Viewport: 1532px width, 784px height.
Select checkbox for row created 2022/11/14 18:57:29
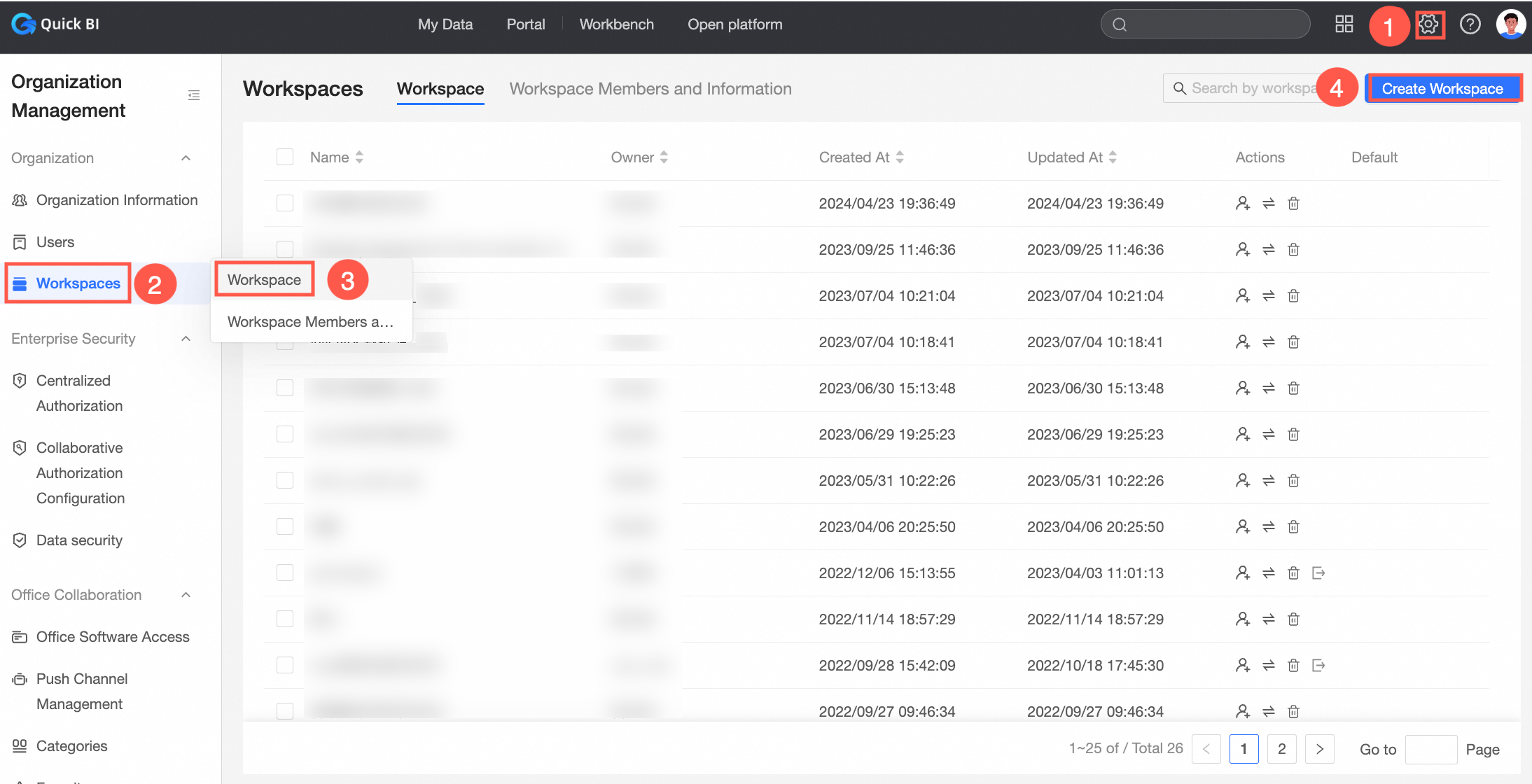[x=285, y=619]
